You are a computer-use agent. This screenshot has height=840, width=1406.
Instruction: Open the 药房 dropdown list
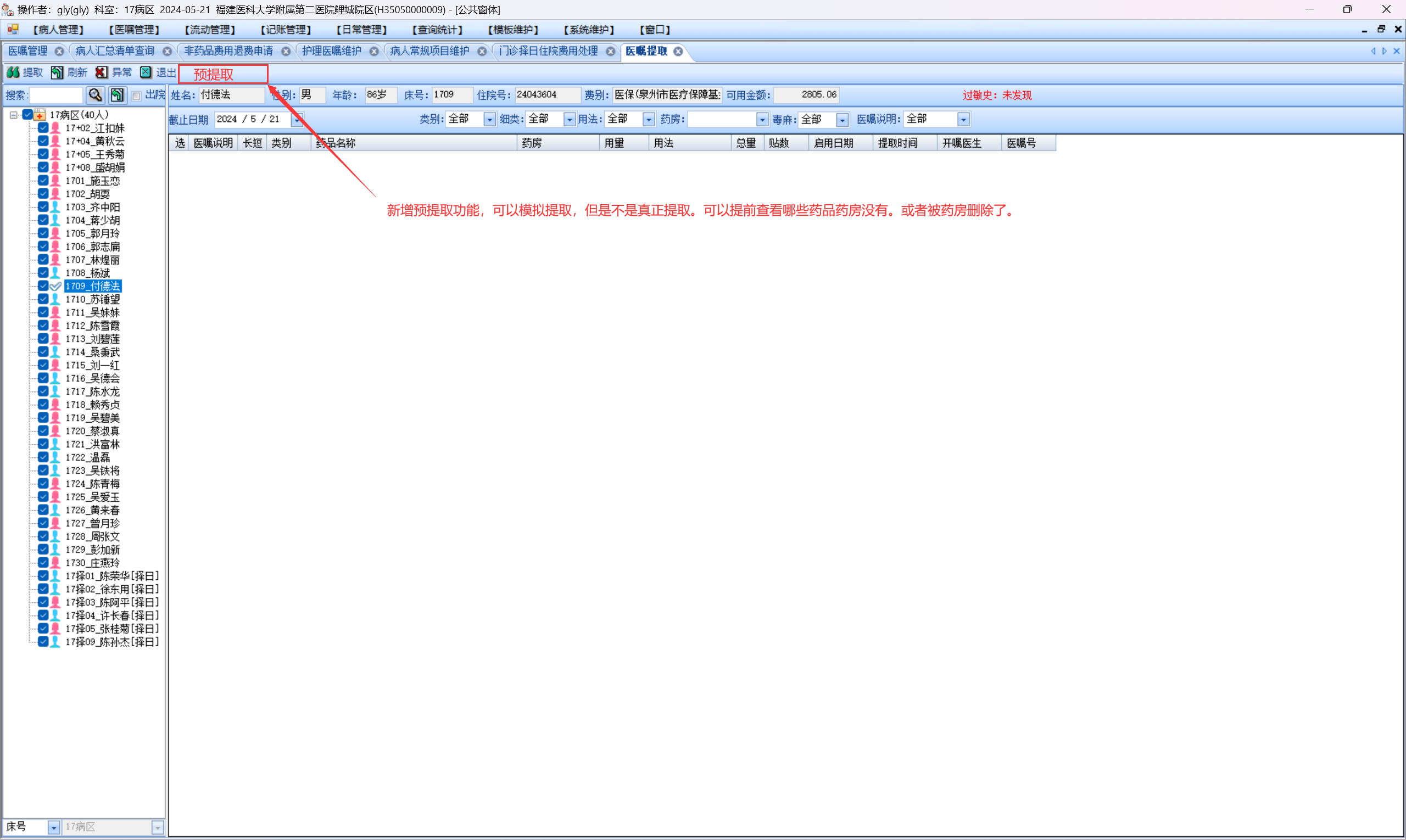pyautogui.click(x=762, y=120)
